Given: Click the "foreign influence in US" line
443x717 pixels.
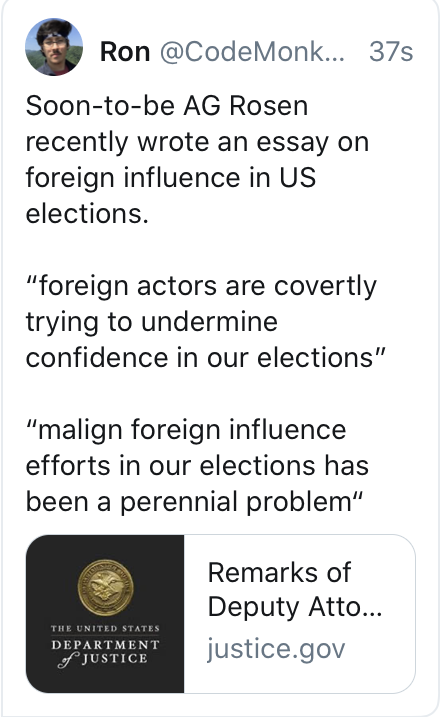Looking at the screenshot, I should pyautogui.click(x=171, y=177).
